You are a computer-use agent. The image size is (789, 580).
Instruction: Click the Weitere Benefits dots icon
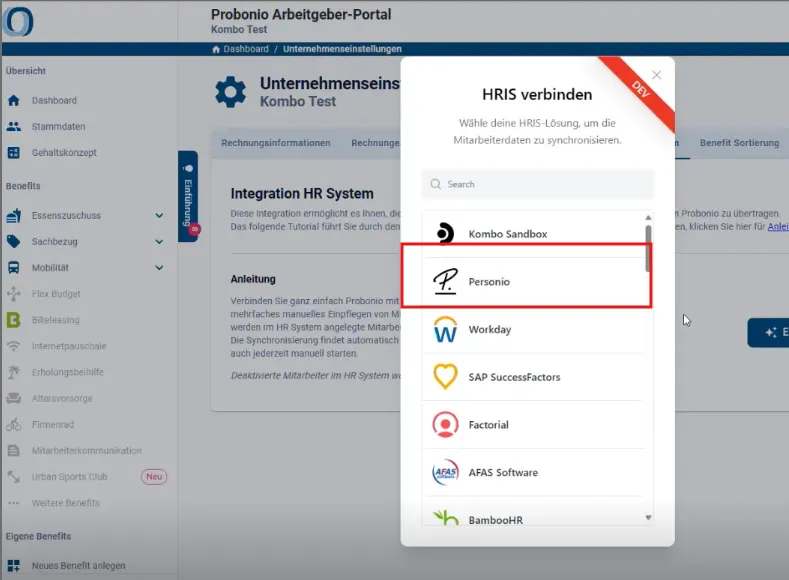coord(14,503)
